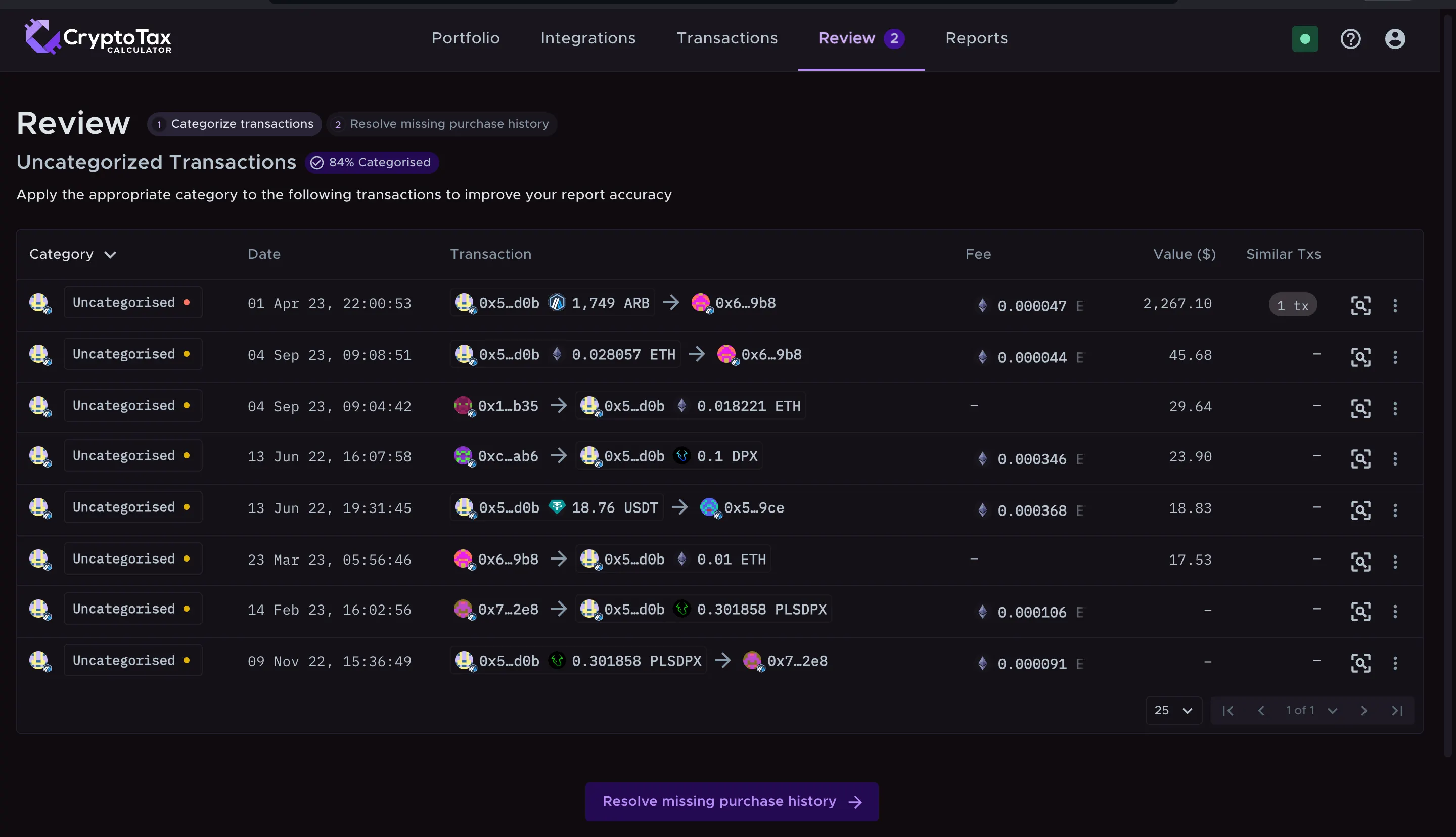Click the 1 tx similar transactions badge
1456x837 pixels.
[x=1292, y=306]
